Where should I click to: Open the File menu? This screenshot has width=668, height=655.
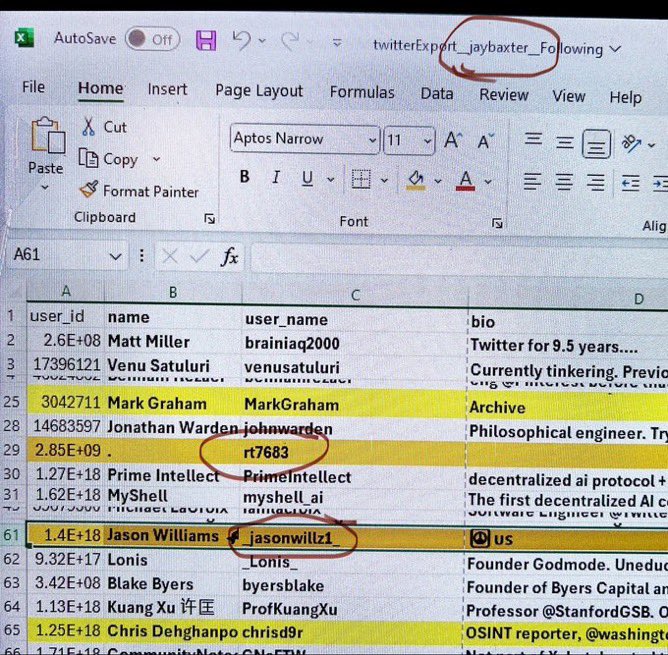click(x=33, y=87)
